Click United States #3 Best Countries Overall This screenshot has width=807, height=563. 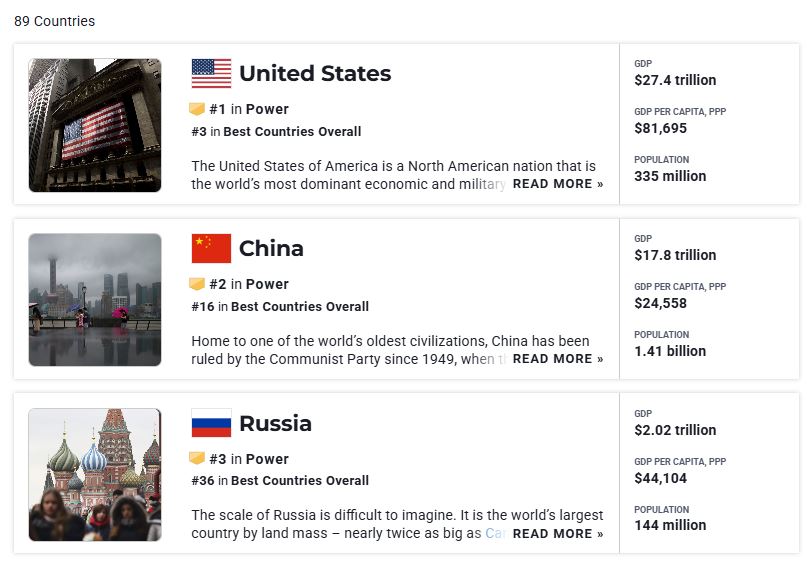coord(276,132)
